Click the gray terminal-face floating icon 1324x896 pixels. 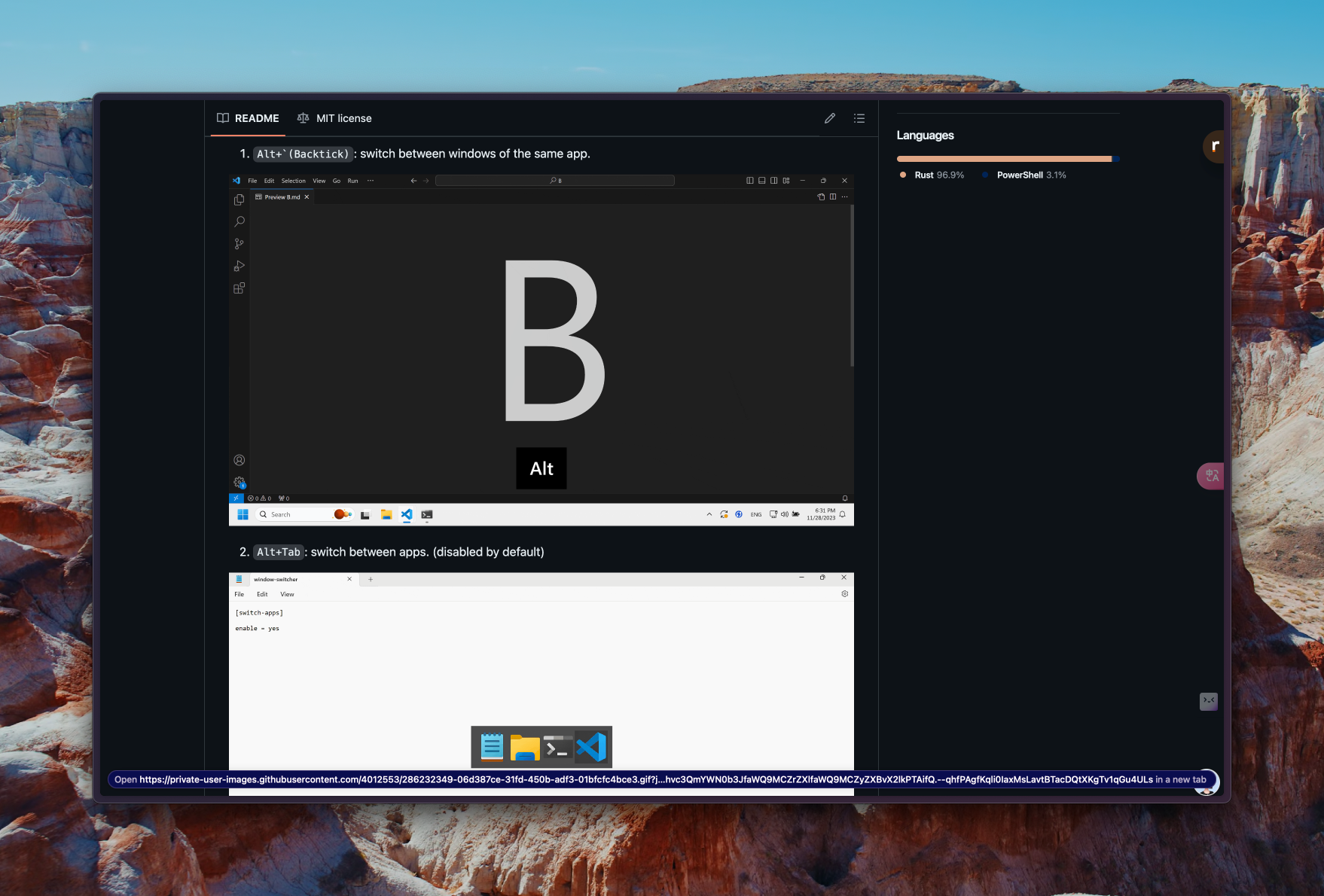[x=1209, y=701]
